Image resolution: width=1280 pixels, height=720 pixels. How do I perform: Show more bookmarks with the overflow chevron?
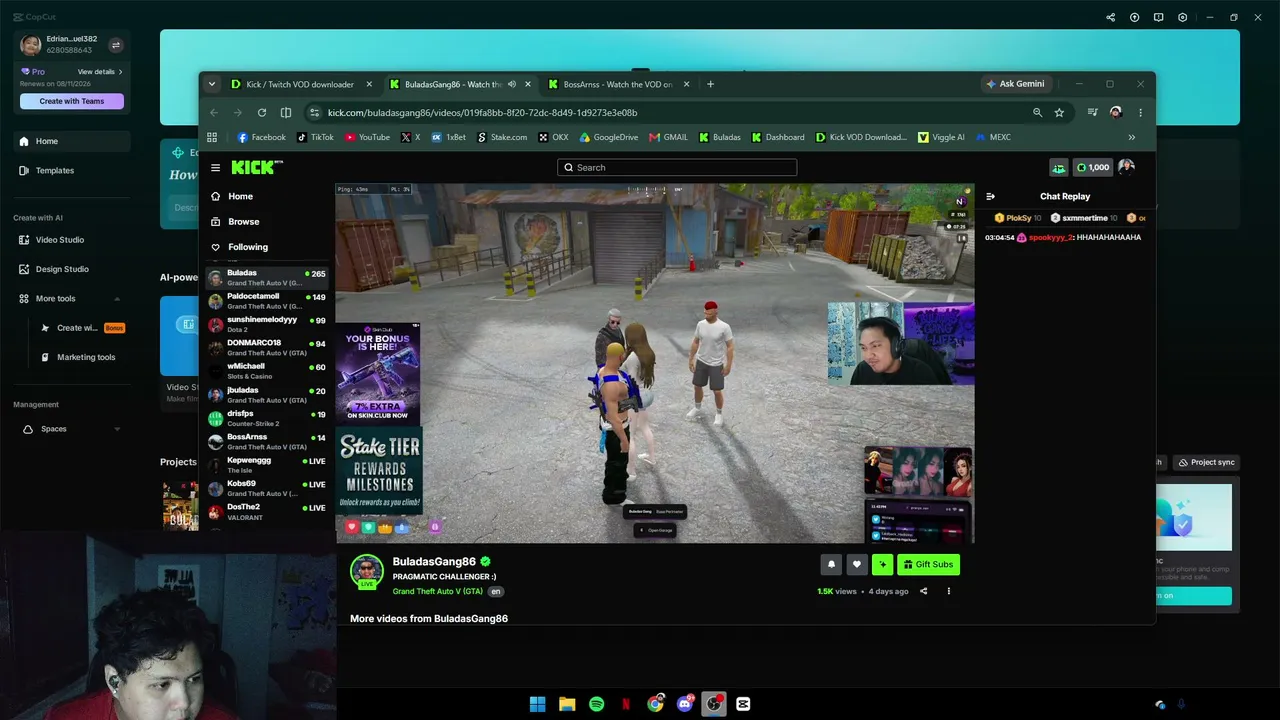1132,137
